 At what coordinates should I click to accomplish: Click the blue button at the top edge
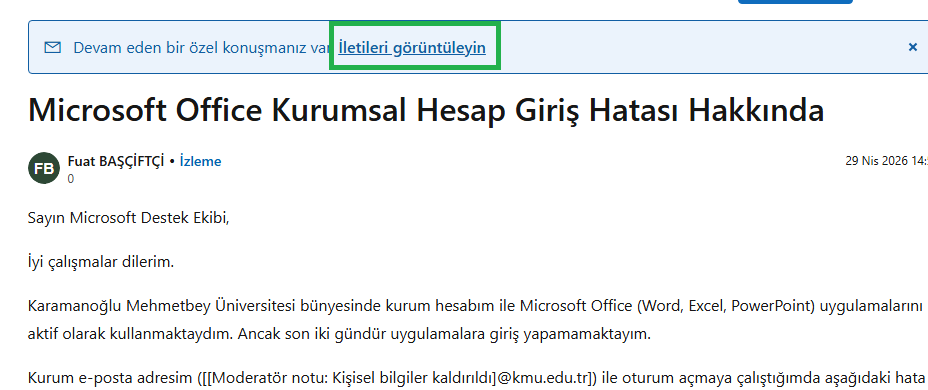pos(795,2)
